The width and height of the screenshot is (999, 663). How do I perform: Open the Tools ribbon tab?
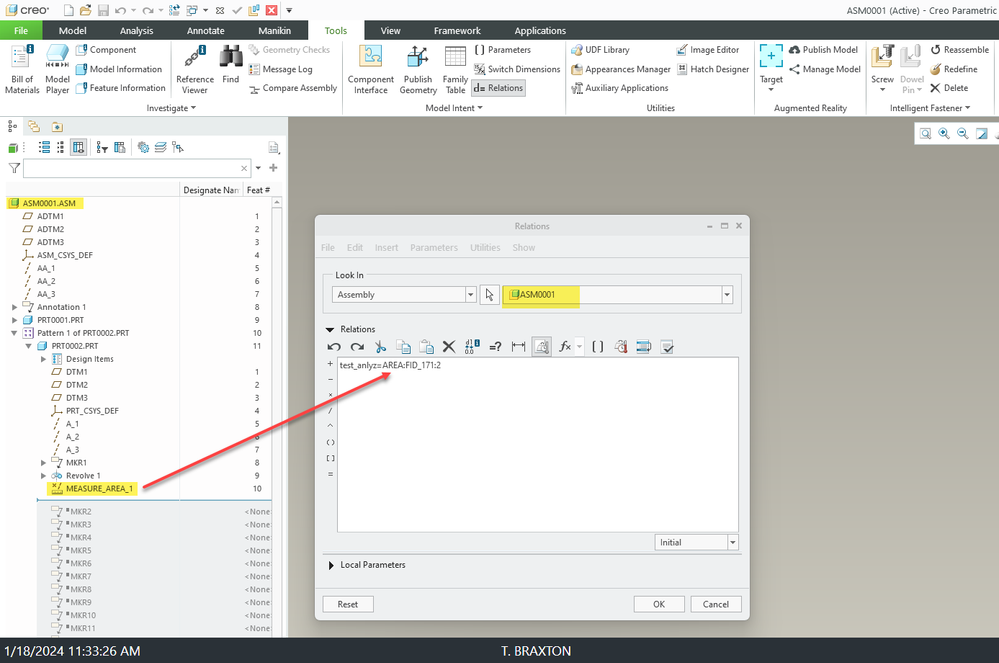click(336, 31)
